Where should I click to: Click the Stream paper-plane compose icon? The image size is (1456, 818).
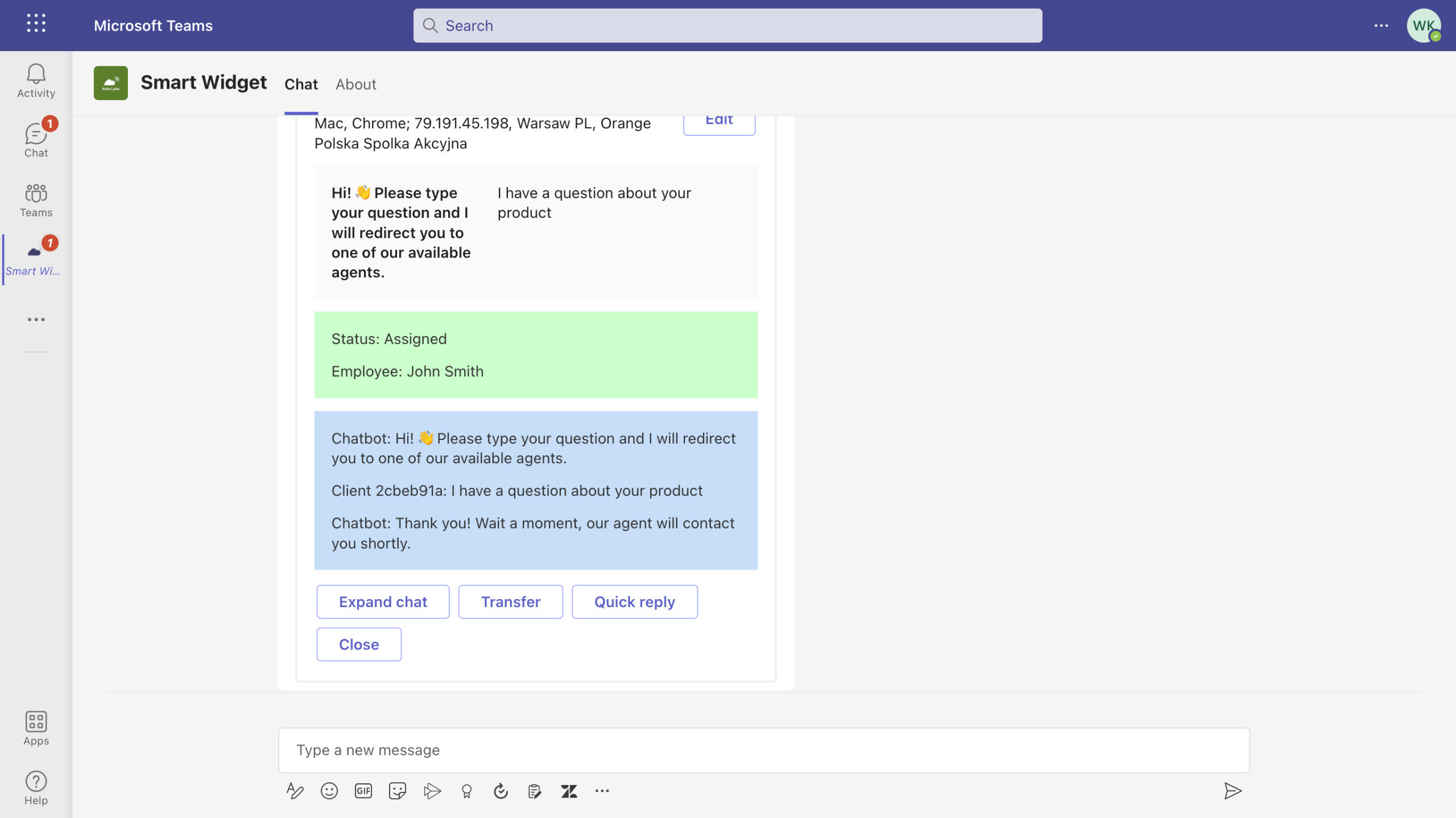(x=432, y=791)
